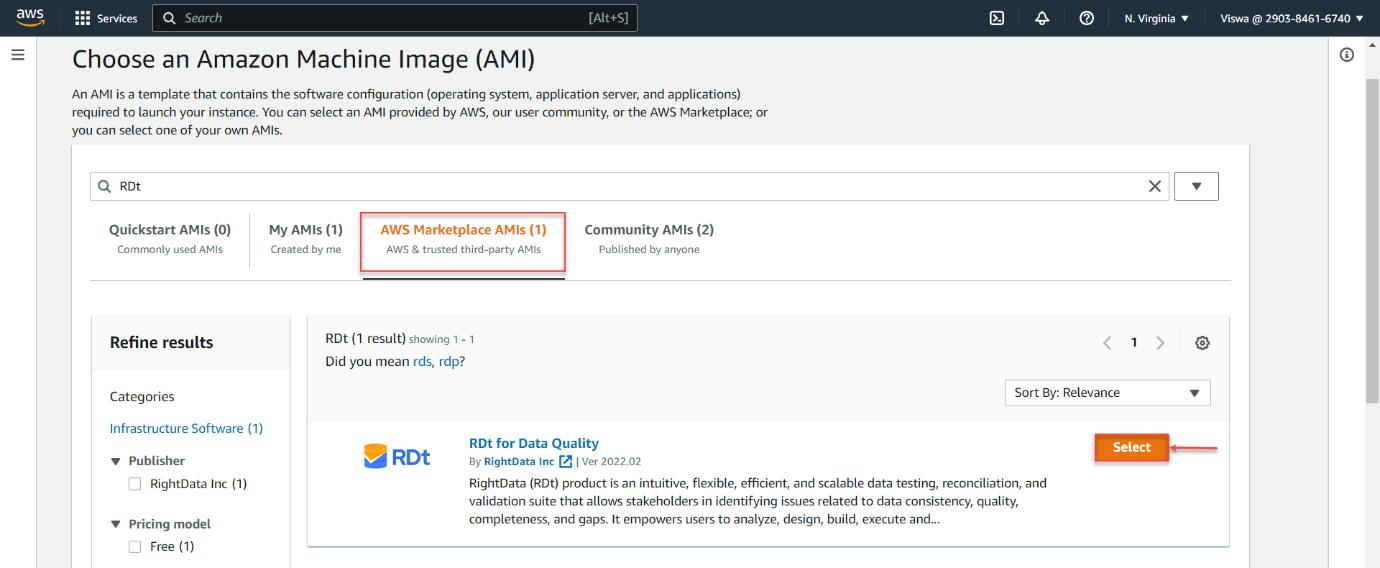Open the help question mark icon
This screenshot has height=568, width=1380.
(x=1087, y=18)
